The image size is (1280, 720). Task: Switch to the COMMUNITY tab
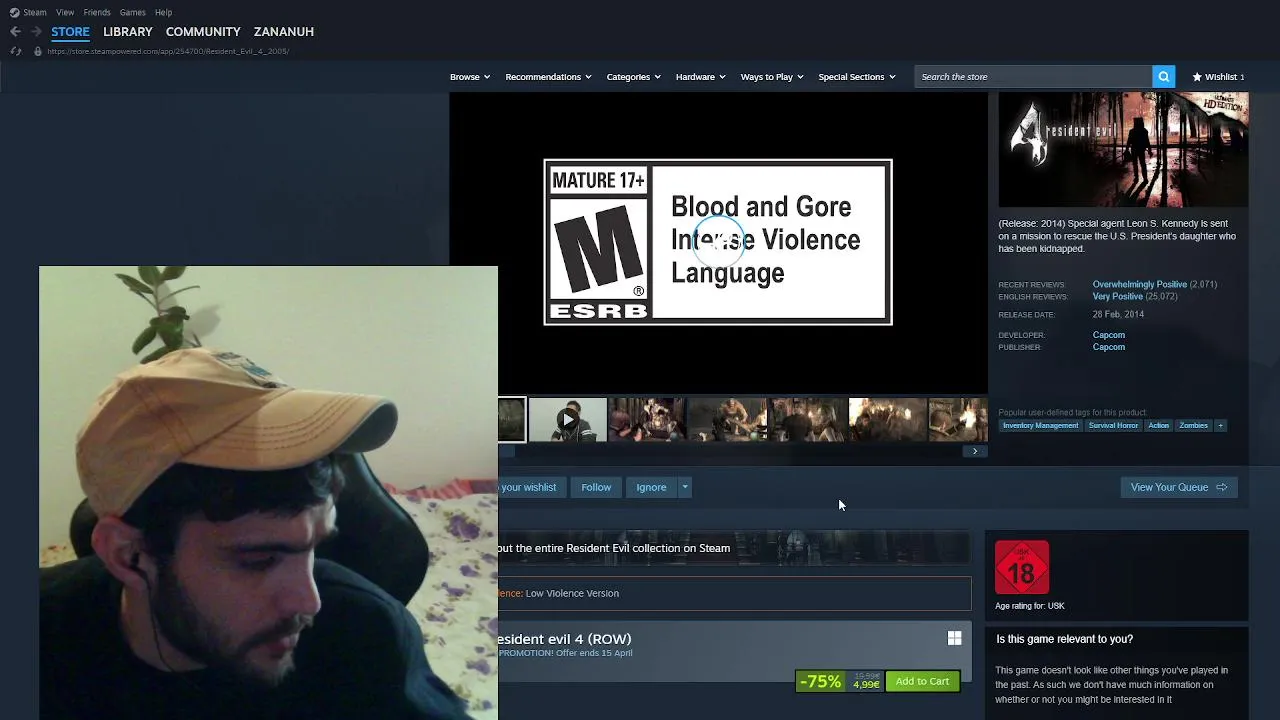203,31
